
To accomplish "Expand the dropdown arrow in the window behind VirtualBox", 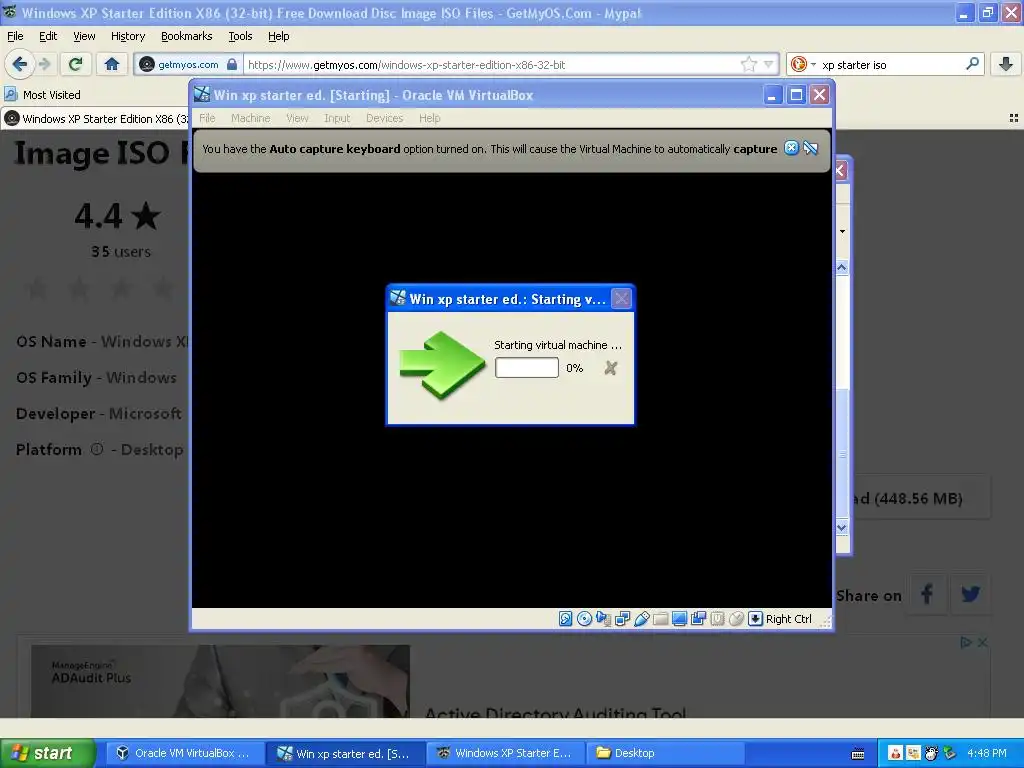I will point(842,231).
